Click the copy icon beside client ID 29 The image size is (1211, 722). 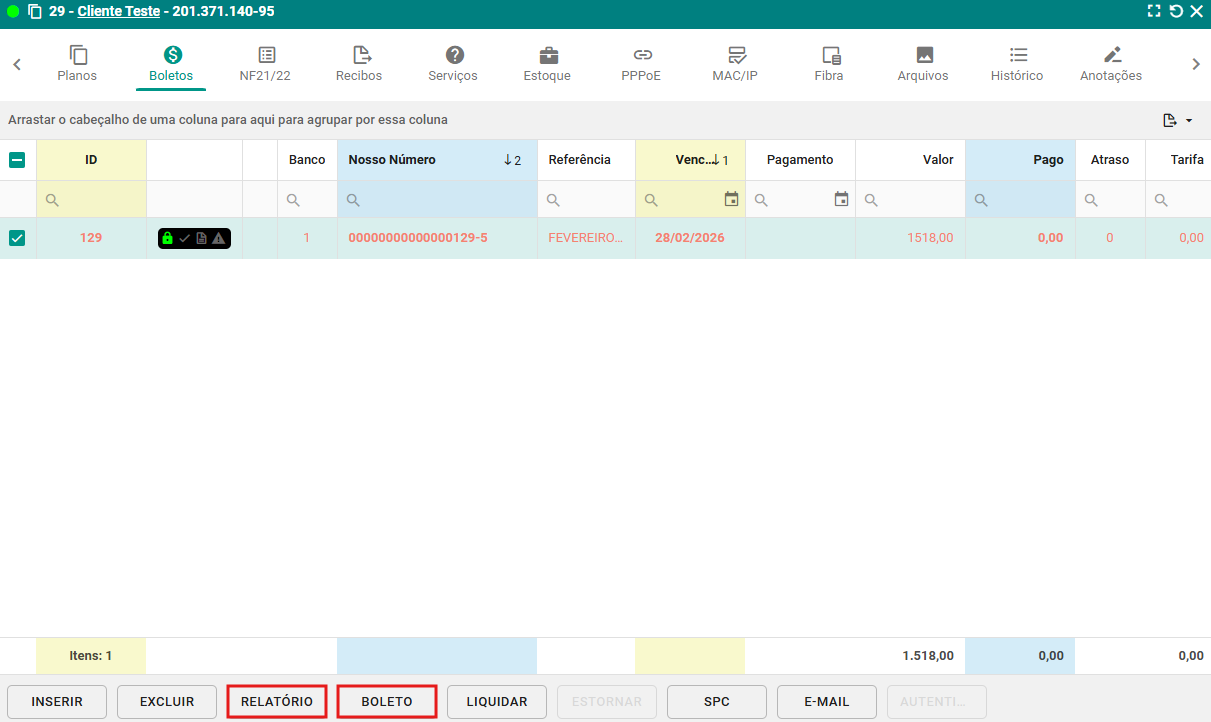point(35,12)
